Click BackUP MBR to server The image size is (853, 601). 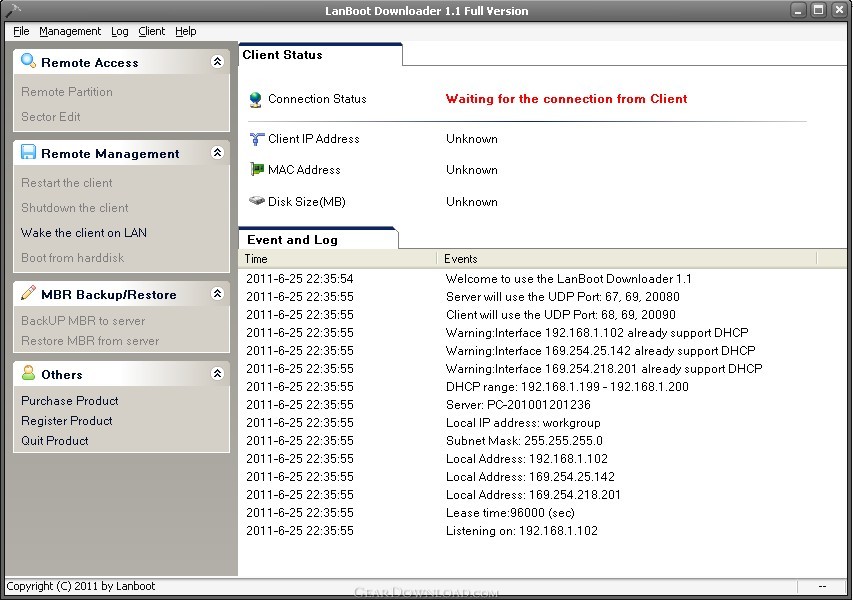(83, 321)
